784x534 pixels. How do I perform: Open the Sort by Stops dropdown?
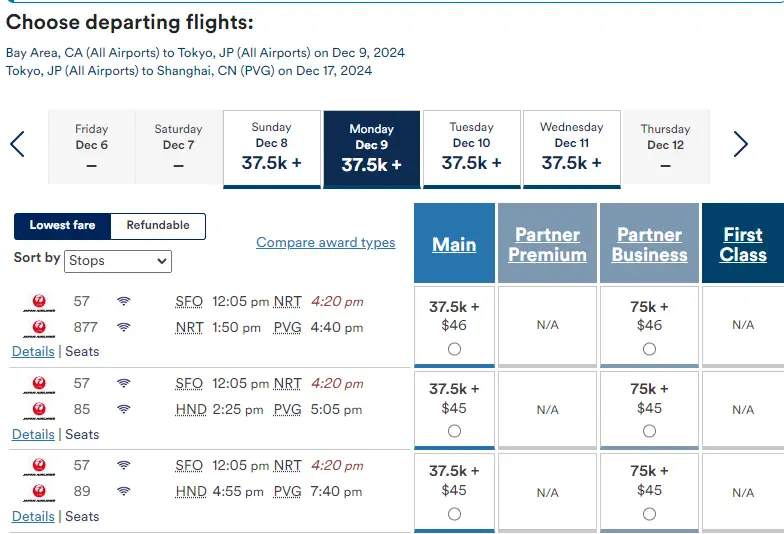click(119, 261)
